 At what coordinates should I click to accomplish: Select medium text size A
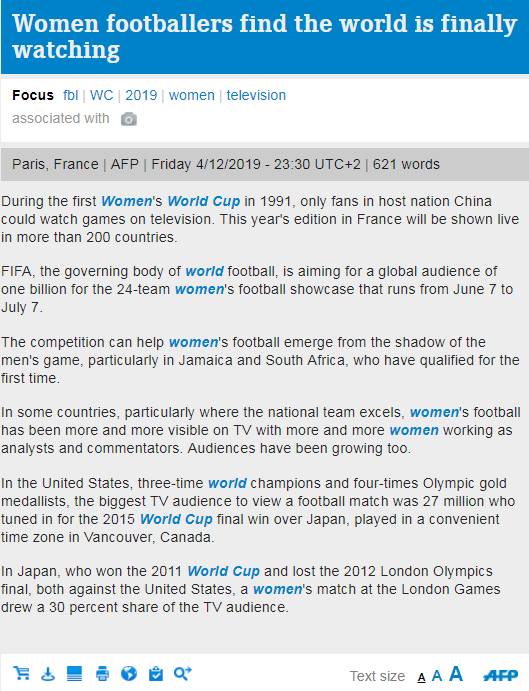(437, 676)
